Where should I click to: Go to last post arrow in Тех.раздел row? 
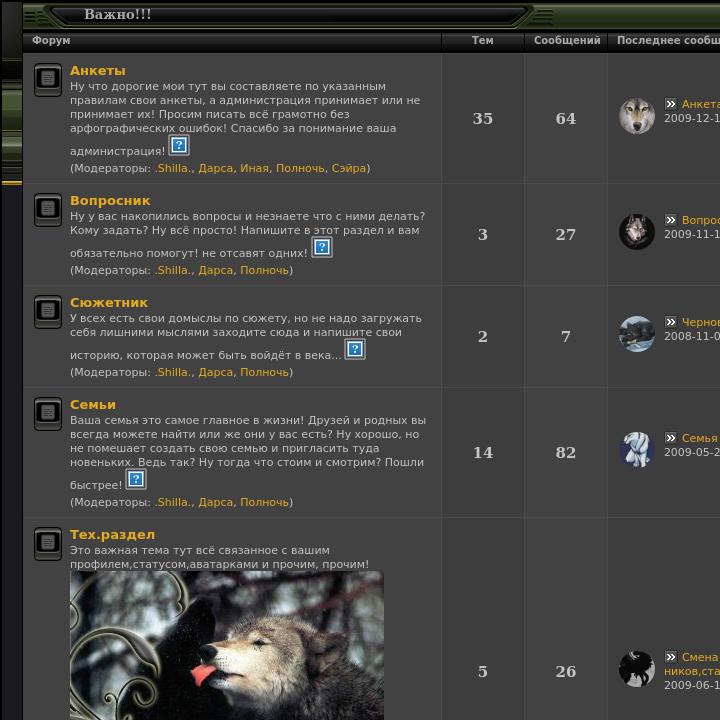pyautogui.click(x=671, y=657)
